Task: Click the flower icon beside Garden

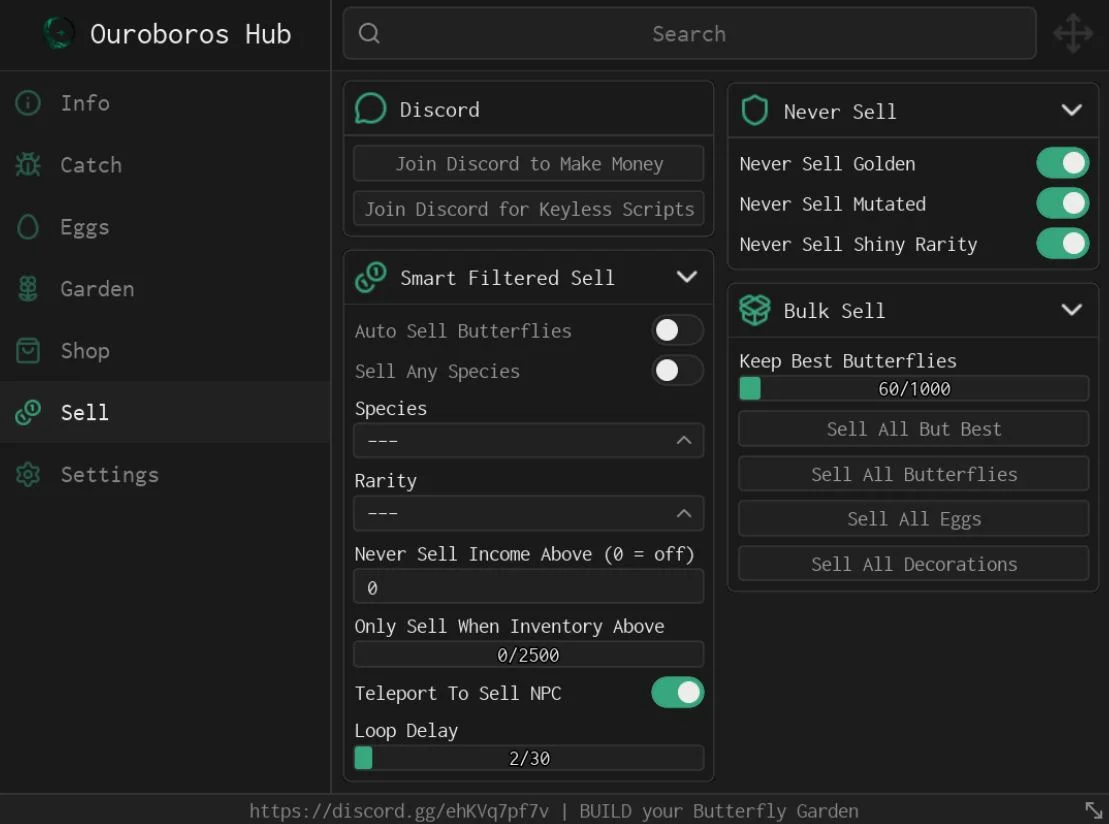Action: click(28, 289)
